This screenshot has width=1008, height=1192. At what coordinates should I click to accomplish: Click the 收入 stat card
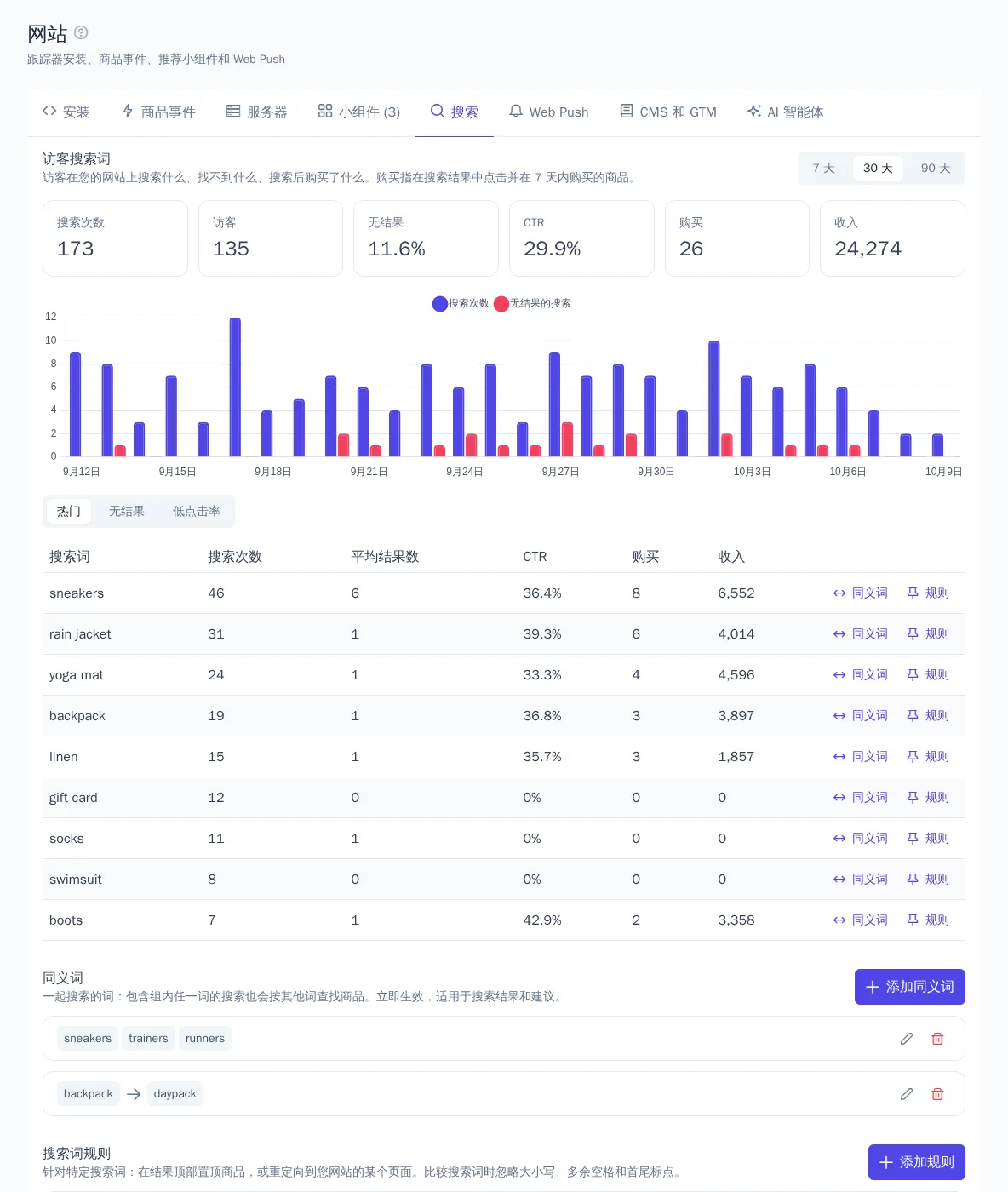[892, 238]
